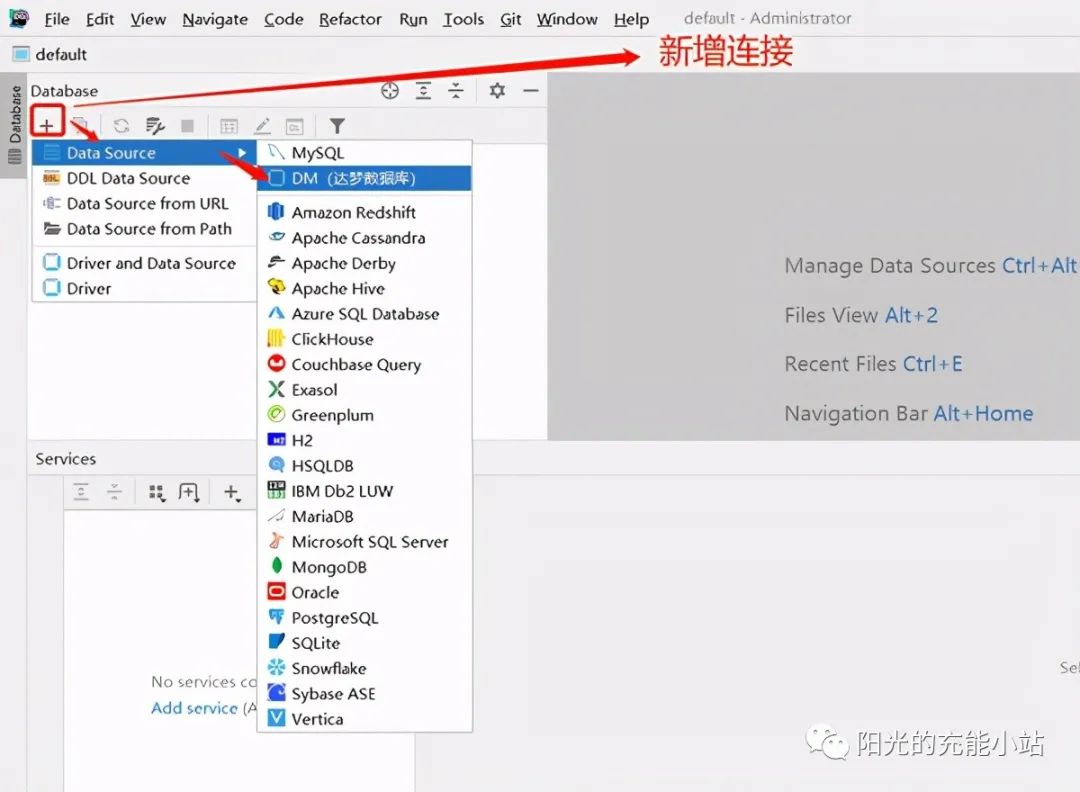This screenshot has height=792, width=1080.
Task: Choose ClickHouse data source
Action: [364, 339]
